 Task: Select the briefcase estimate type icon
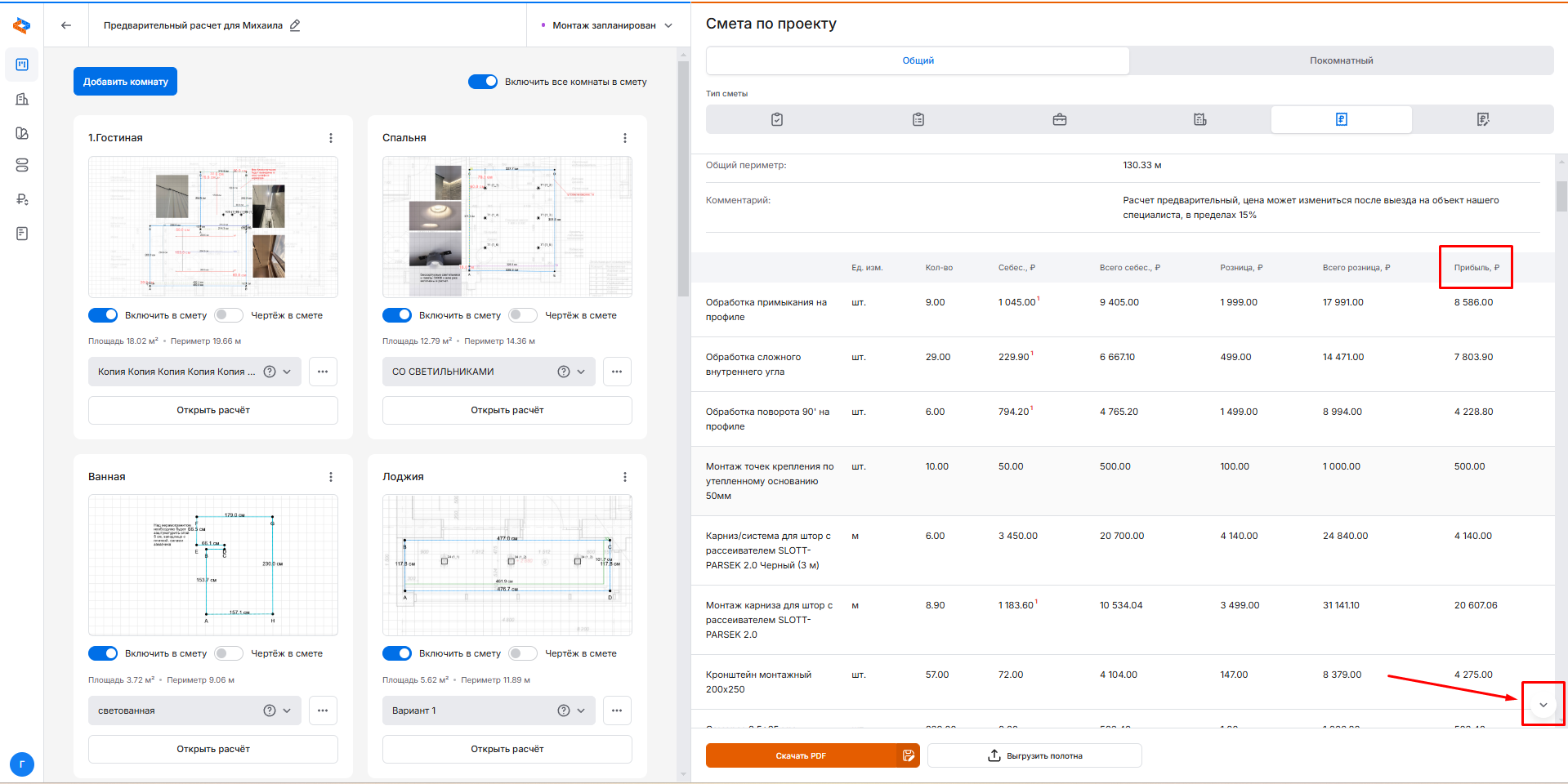coord(1059,119)
